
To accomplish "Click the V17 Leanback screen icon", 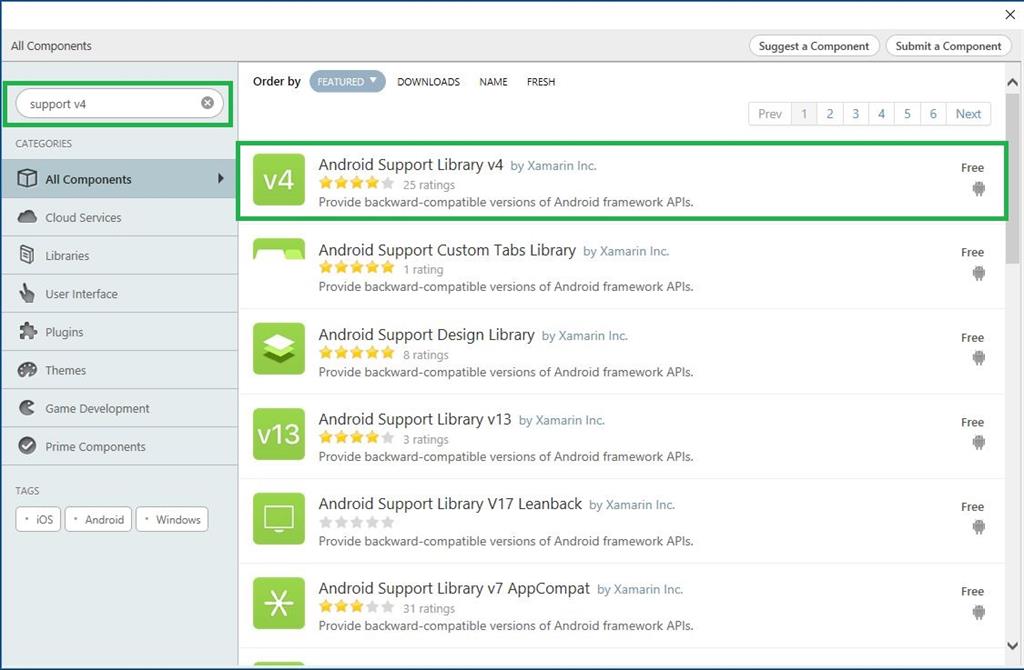I will coord(279,518).
